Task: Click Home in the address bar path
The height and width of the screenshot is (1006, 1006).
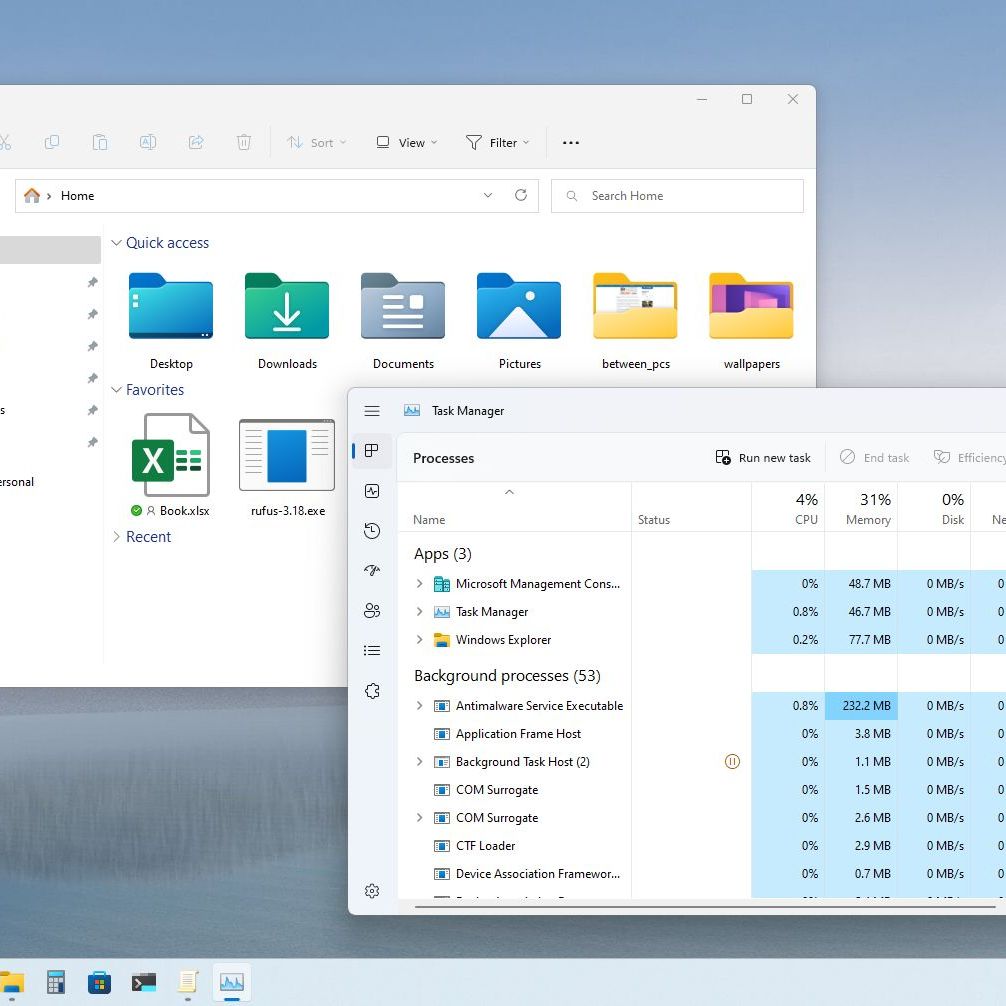Action: pyautogui.click(x=77, y=196)
